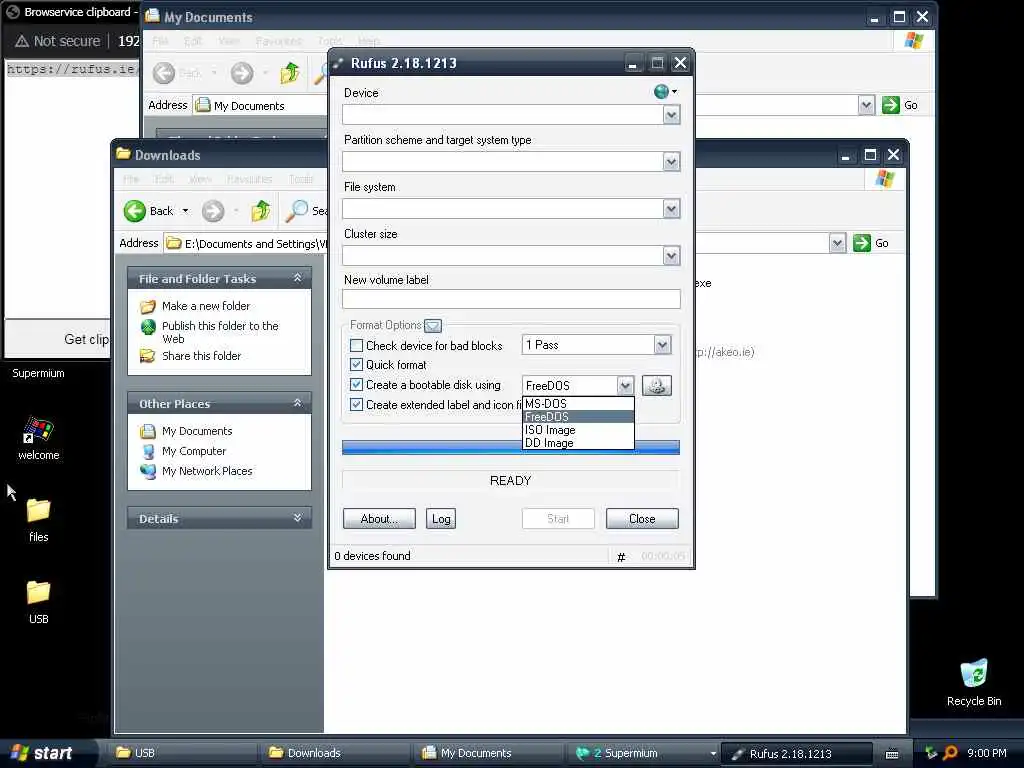Collapse the FreeDOS boot type combo box
Screen dimensions: 1024x768
[625, 385]
